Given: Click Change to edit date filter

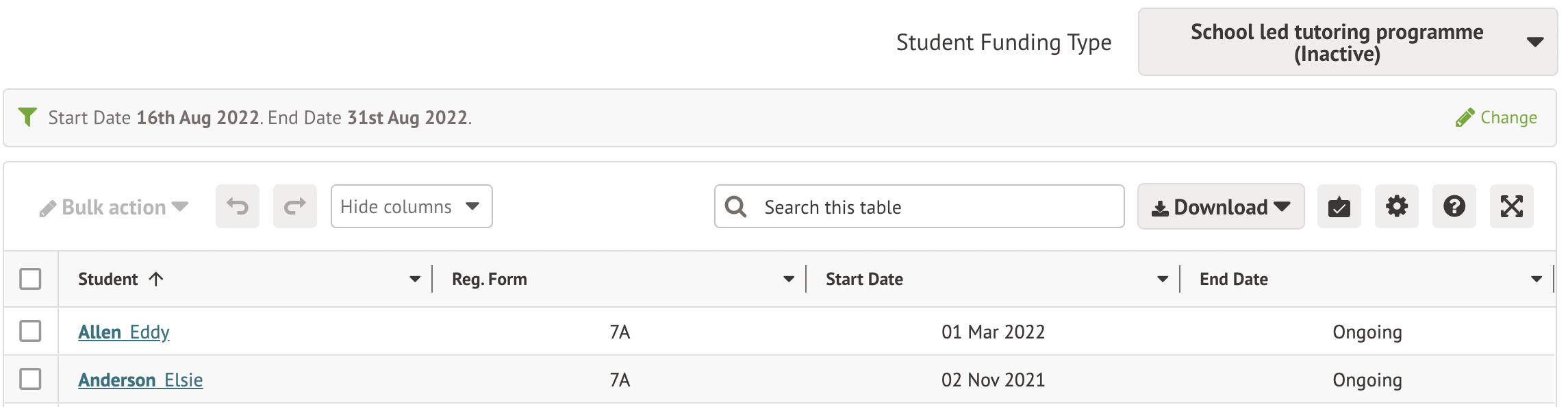Looking at the screenshot, I should coord(1497,118).
